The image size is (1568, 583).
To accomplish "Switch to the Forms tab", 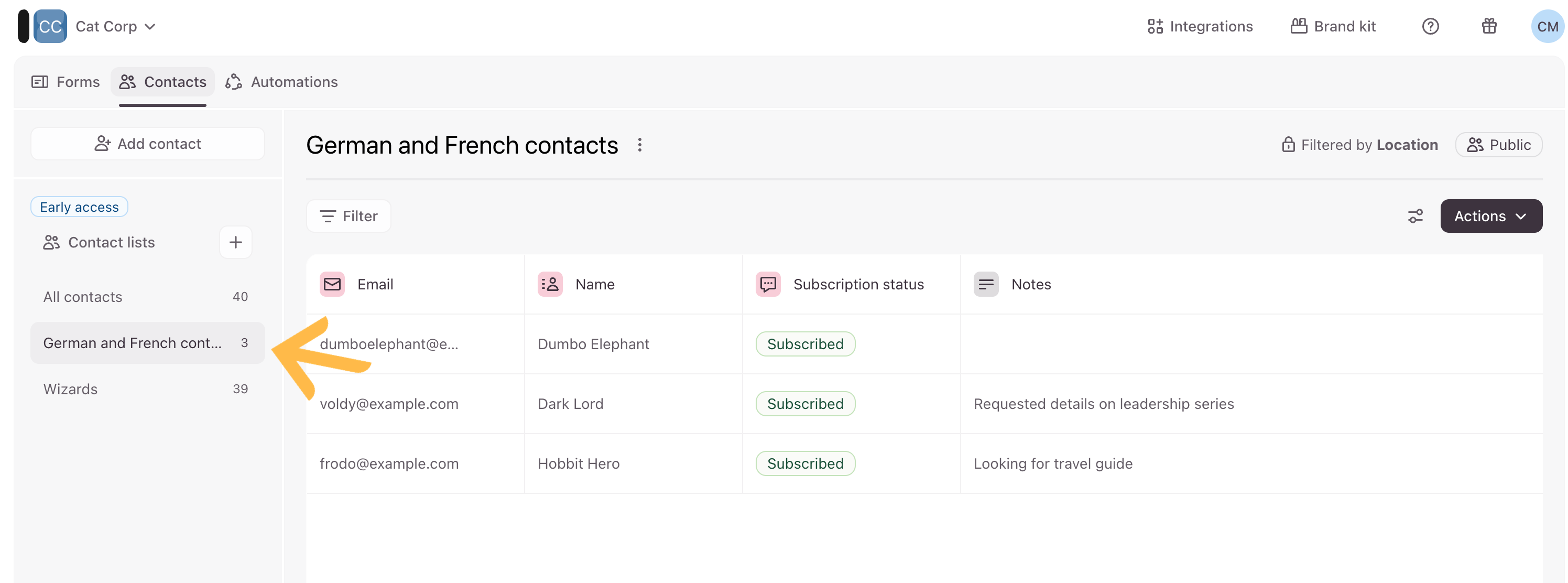I will (66, 82).
